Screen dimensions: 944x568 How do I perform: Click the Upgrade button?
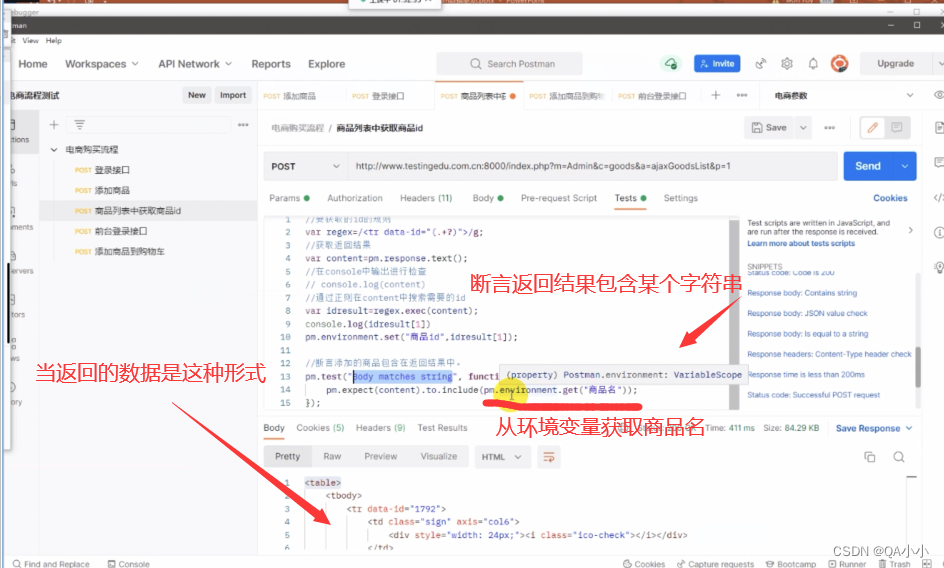coord(895,63)
